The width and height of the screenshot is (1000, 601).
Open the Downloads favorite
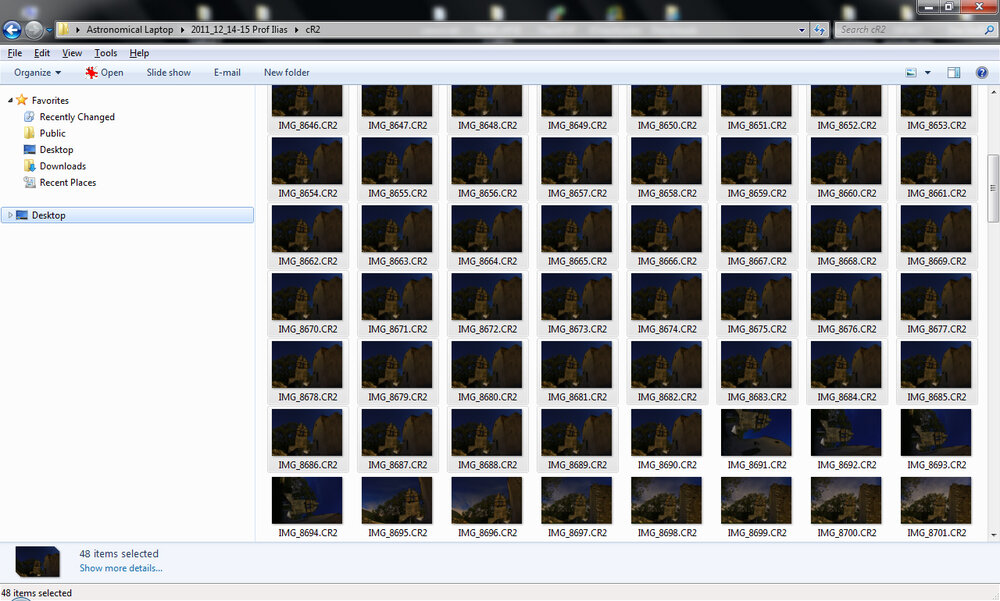[62, 166]
